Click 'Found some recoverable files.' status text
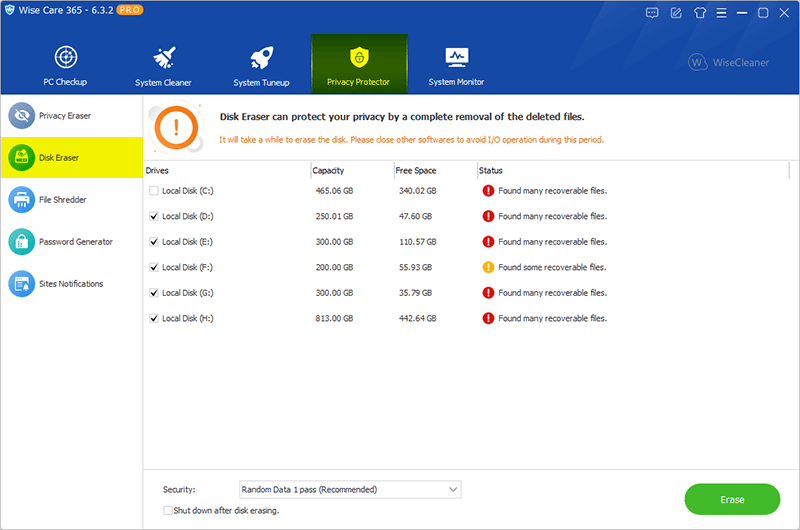Viewport: 800px width, 530px height. 552,267
